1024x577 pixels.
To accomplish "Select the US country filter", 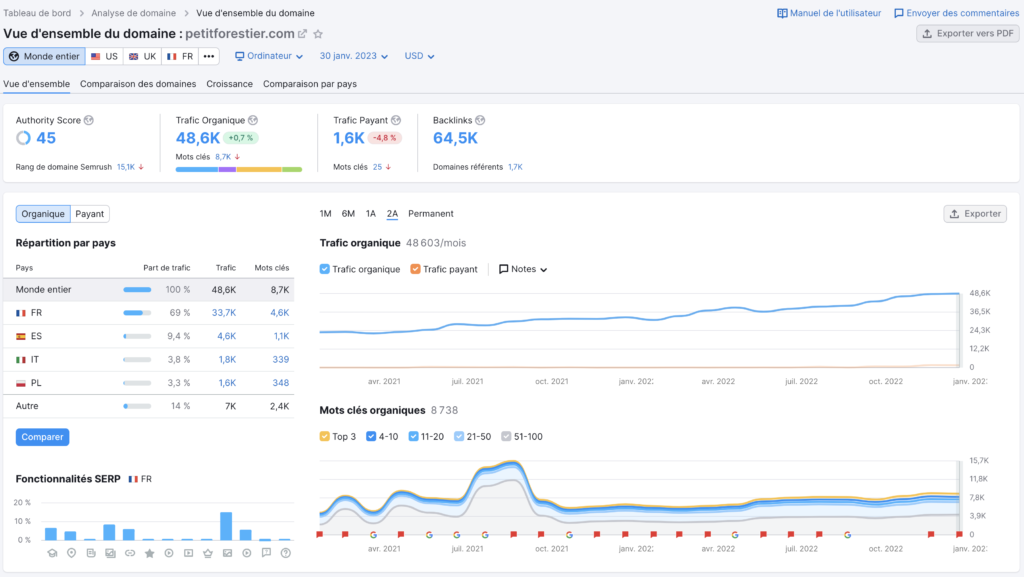I will tap(104, 56).
